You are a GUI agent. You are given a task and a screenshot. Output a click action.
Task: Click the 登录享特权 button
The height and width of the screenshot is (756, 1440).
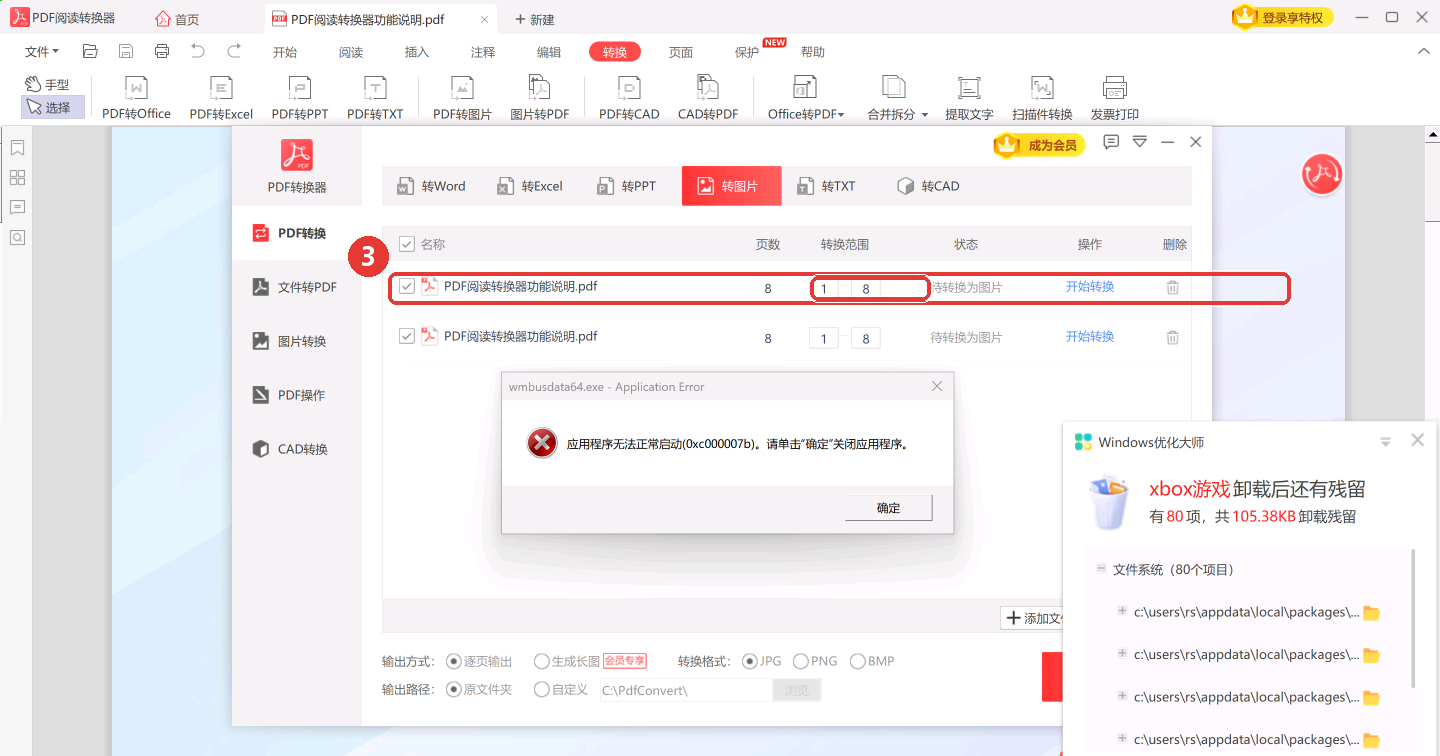pos(1282,17)
